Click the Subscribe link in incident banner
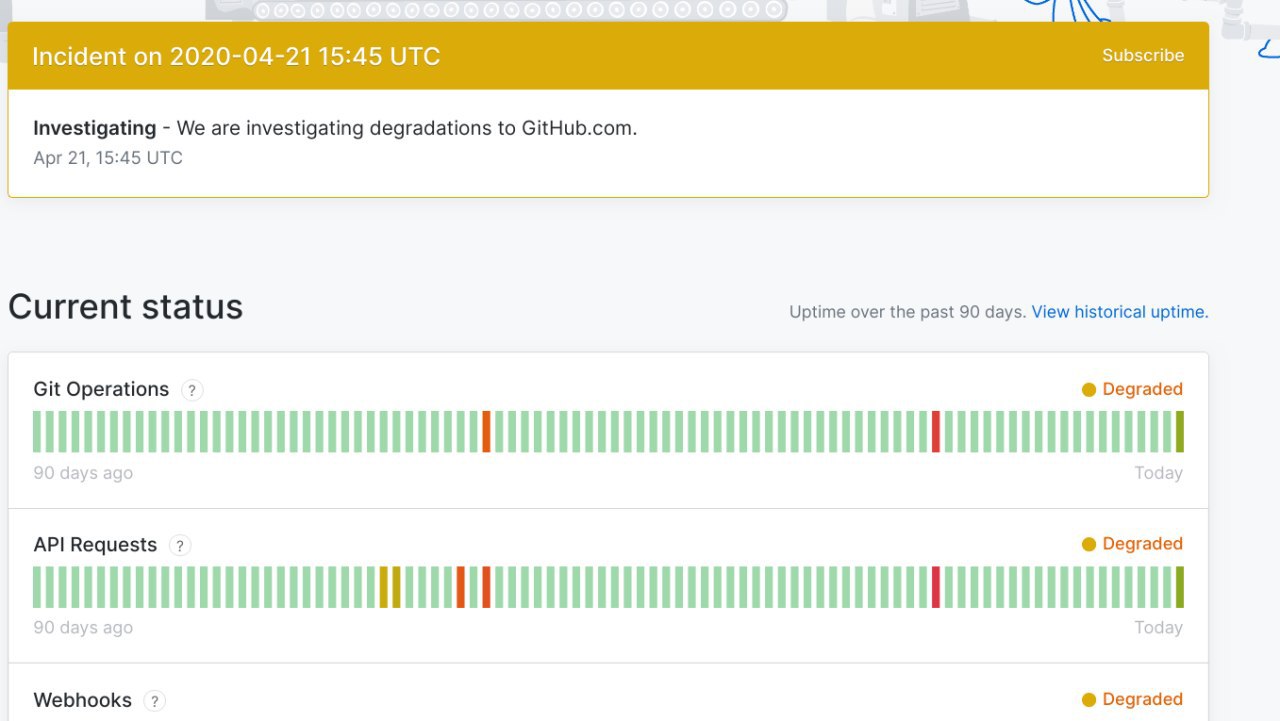 coord(1143,55)
